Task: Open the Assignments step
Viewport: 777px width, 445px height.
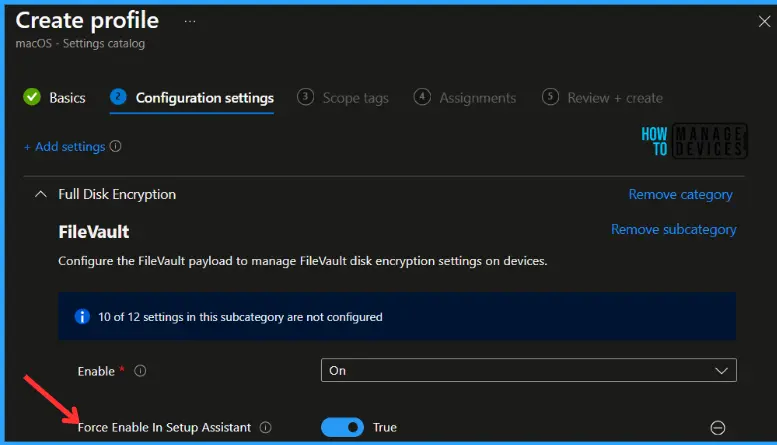Action: [x=465, y=98]
